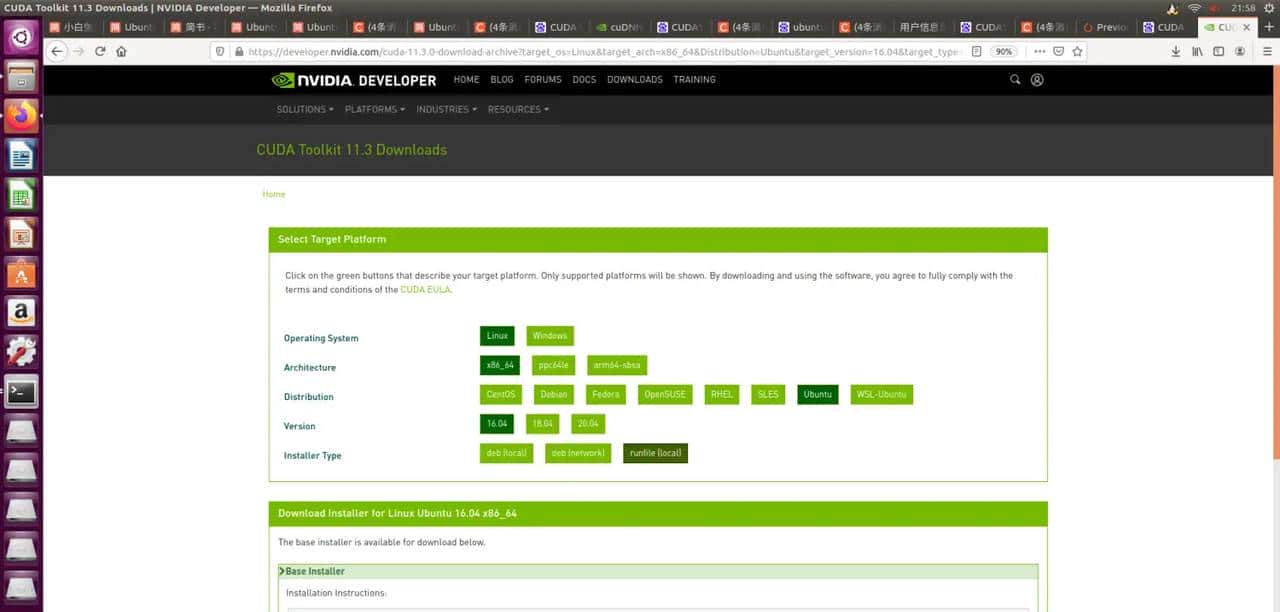Open the Firefox hamburger menu

(1265, 51)
